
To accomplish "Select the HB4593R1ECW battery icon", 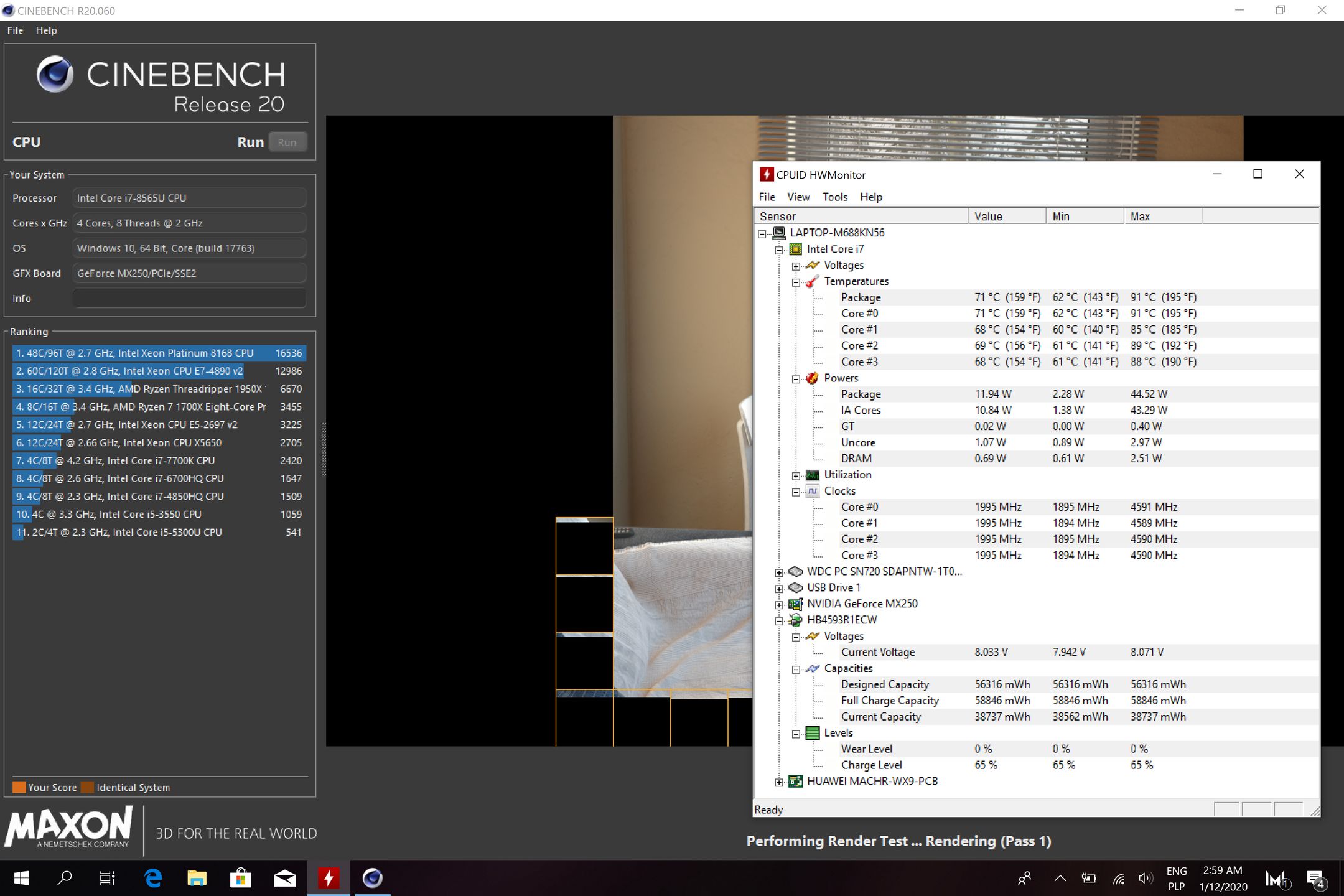I will 795,620.
